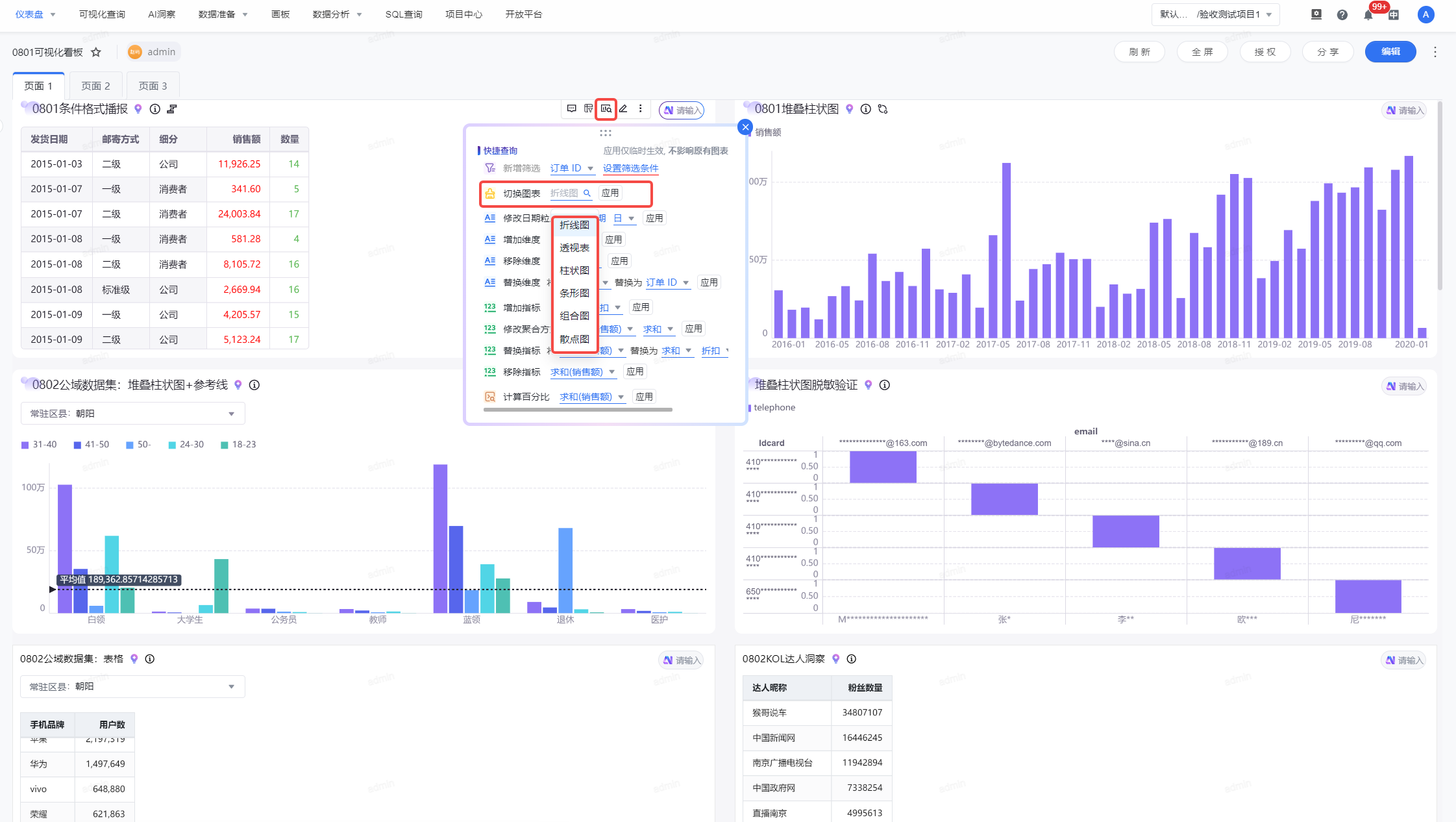The image size is (1456, 822).
Task: Expand 求和(销售额) dropdown in 移除指标 row
Action: click(582, 372)
